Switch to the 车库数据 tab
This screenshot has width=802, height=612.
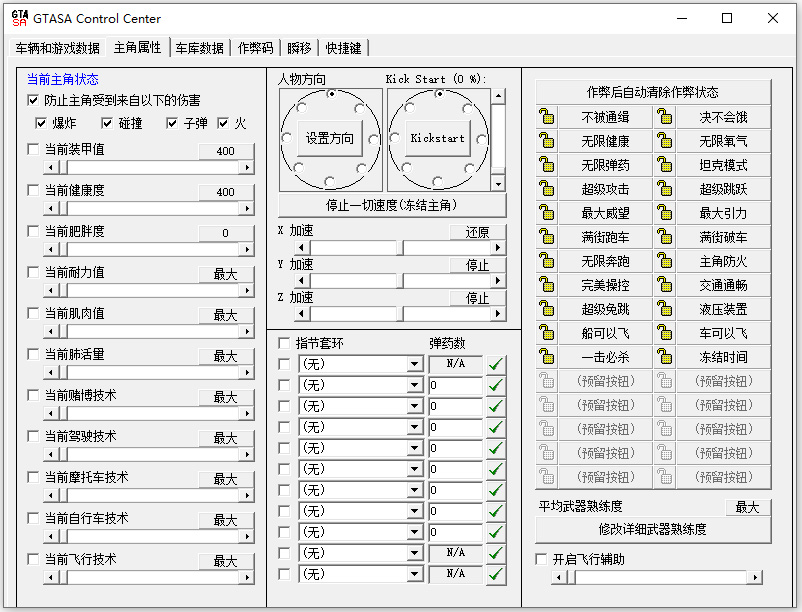click(x=199, y=47)
